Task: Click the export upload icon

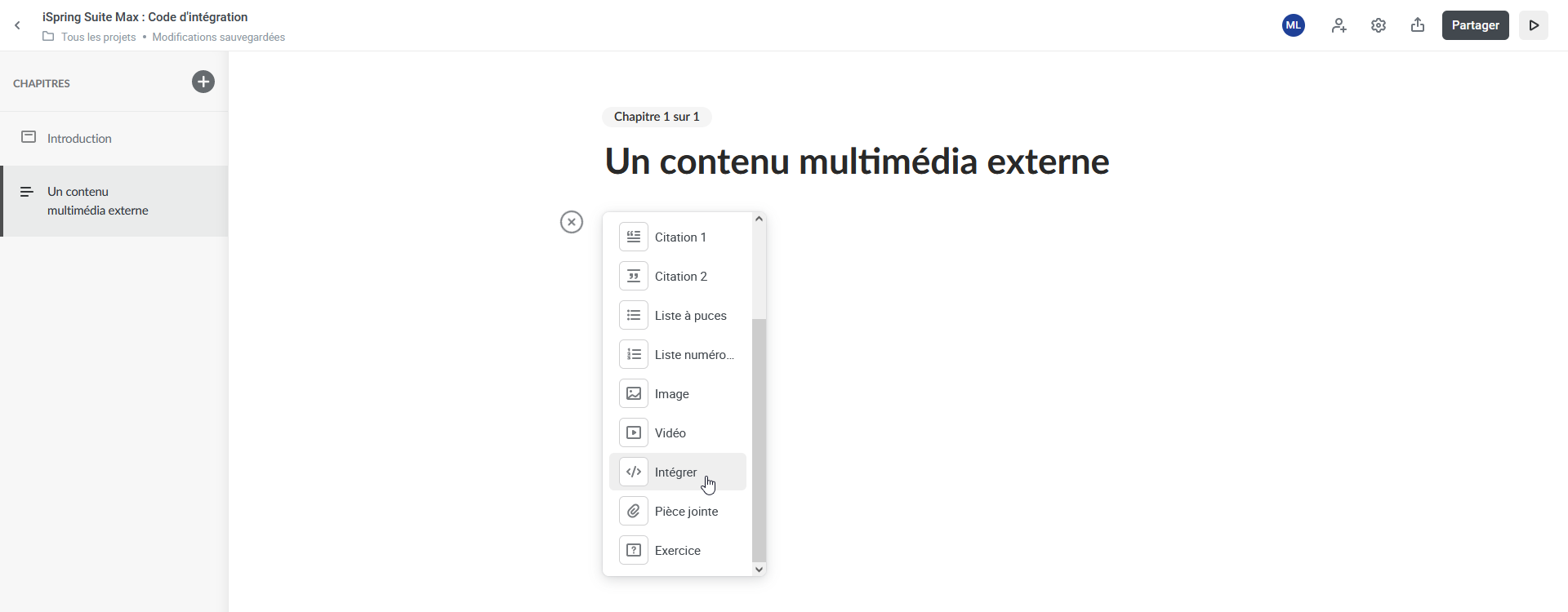Action: (1418, 25)
